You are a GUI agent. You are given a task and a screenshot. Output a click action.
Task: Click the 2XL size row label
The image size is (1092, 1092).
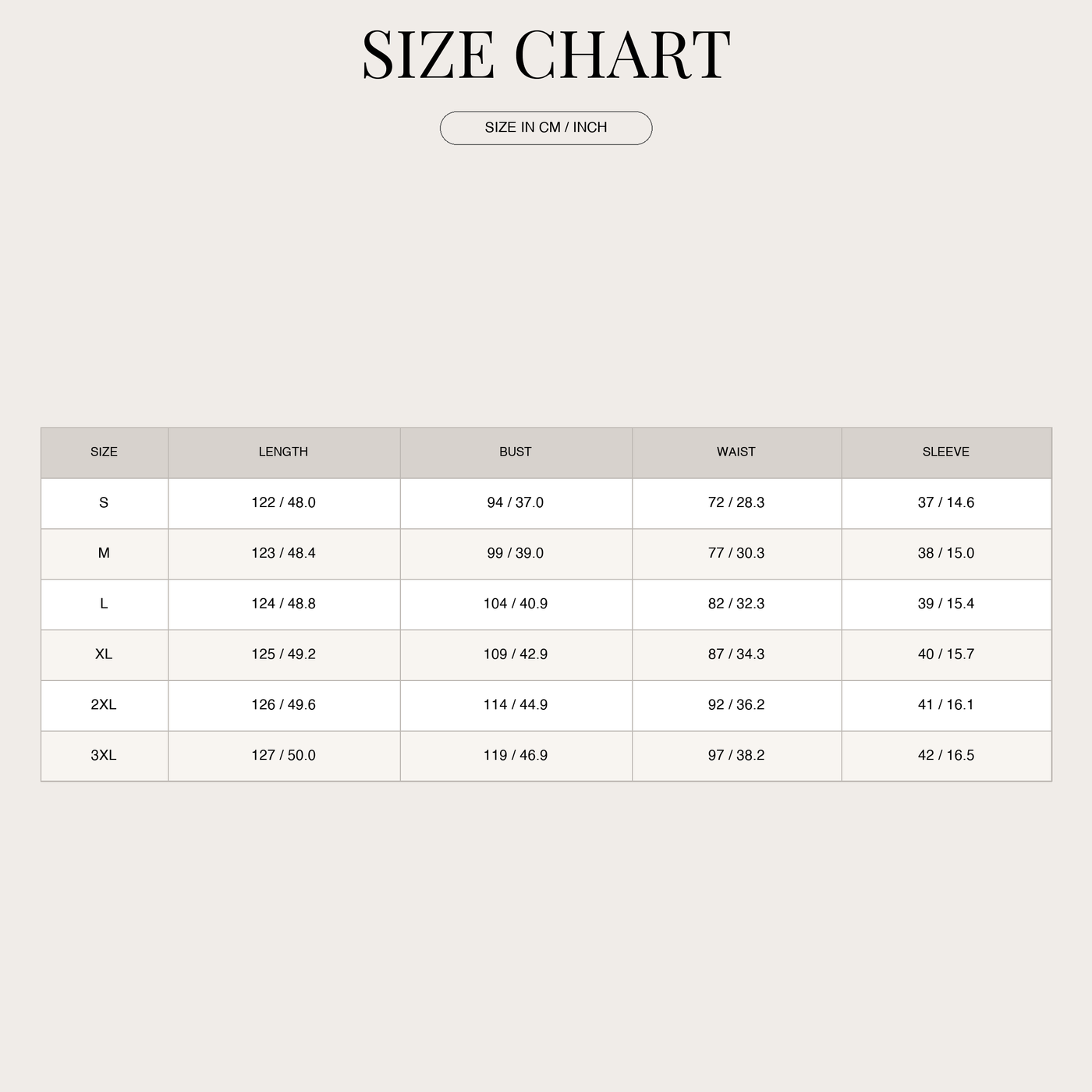click(x=105, y=705)
